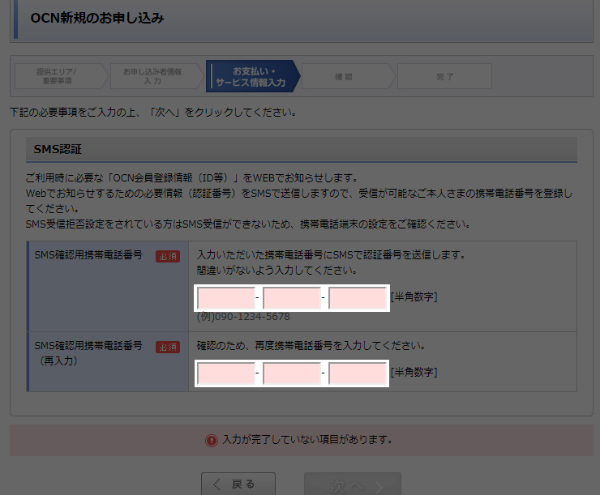
Task: Click first box of SMS phone number field
Action: coord(226,298)
